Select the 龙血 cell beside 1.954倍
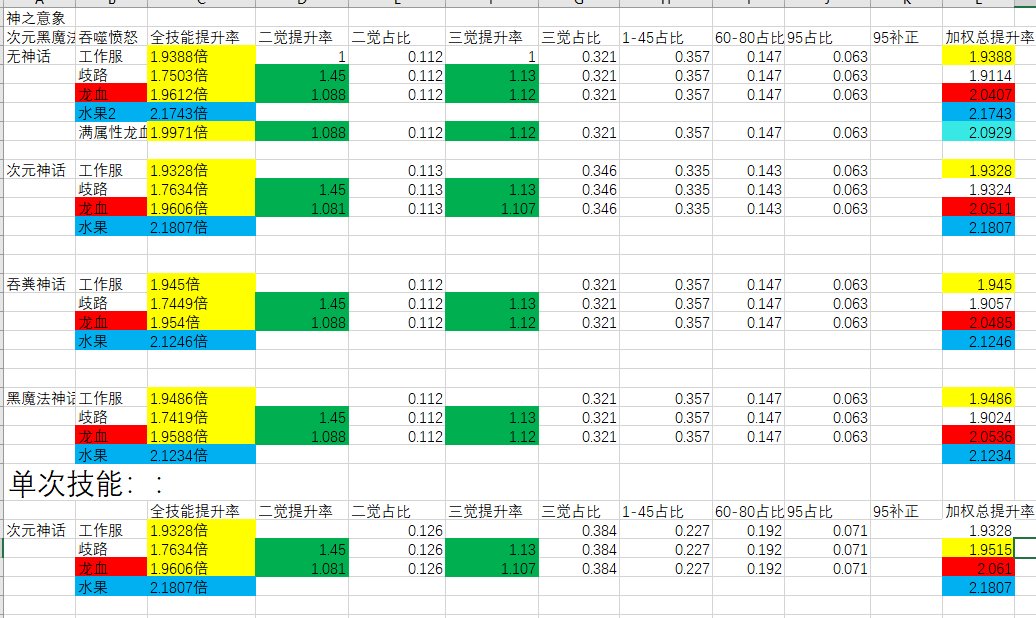Image resolution: width=1036 pixels, height=618 pixels. tap(111, 323)
